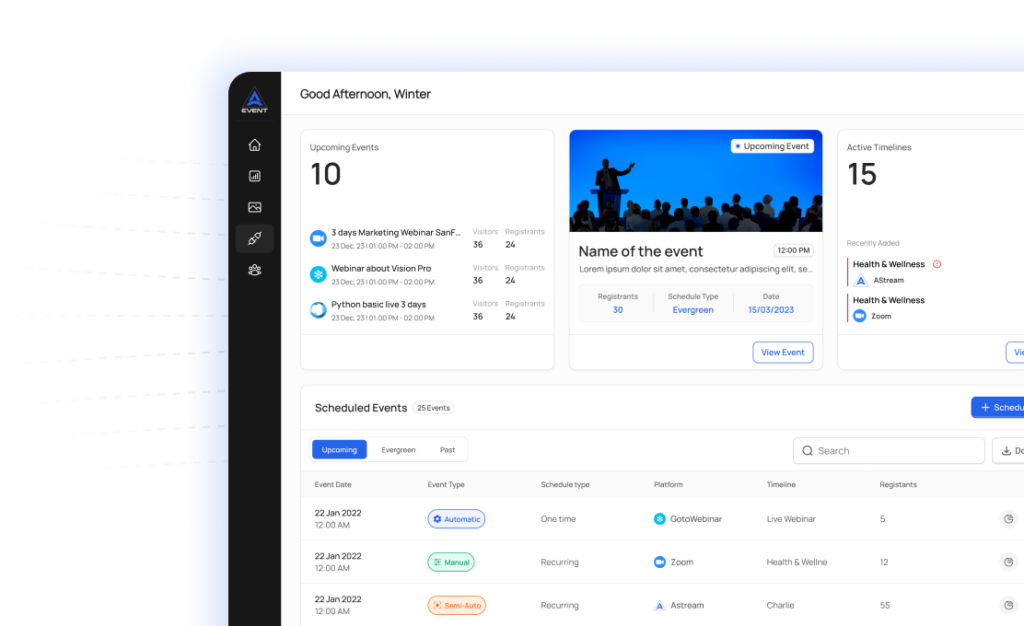This screenshot has height=626, width=1024.
Task: Click the Event Type column header
Action: click(x=446, y=484)
